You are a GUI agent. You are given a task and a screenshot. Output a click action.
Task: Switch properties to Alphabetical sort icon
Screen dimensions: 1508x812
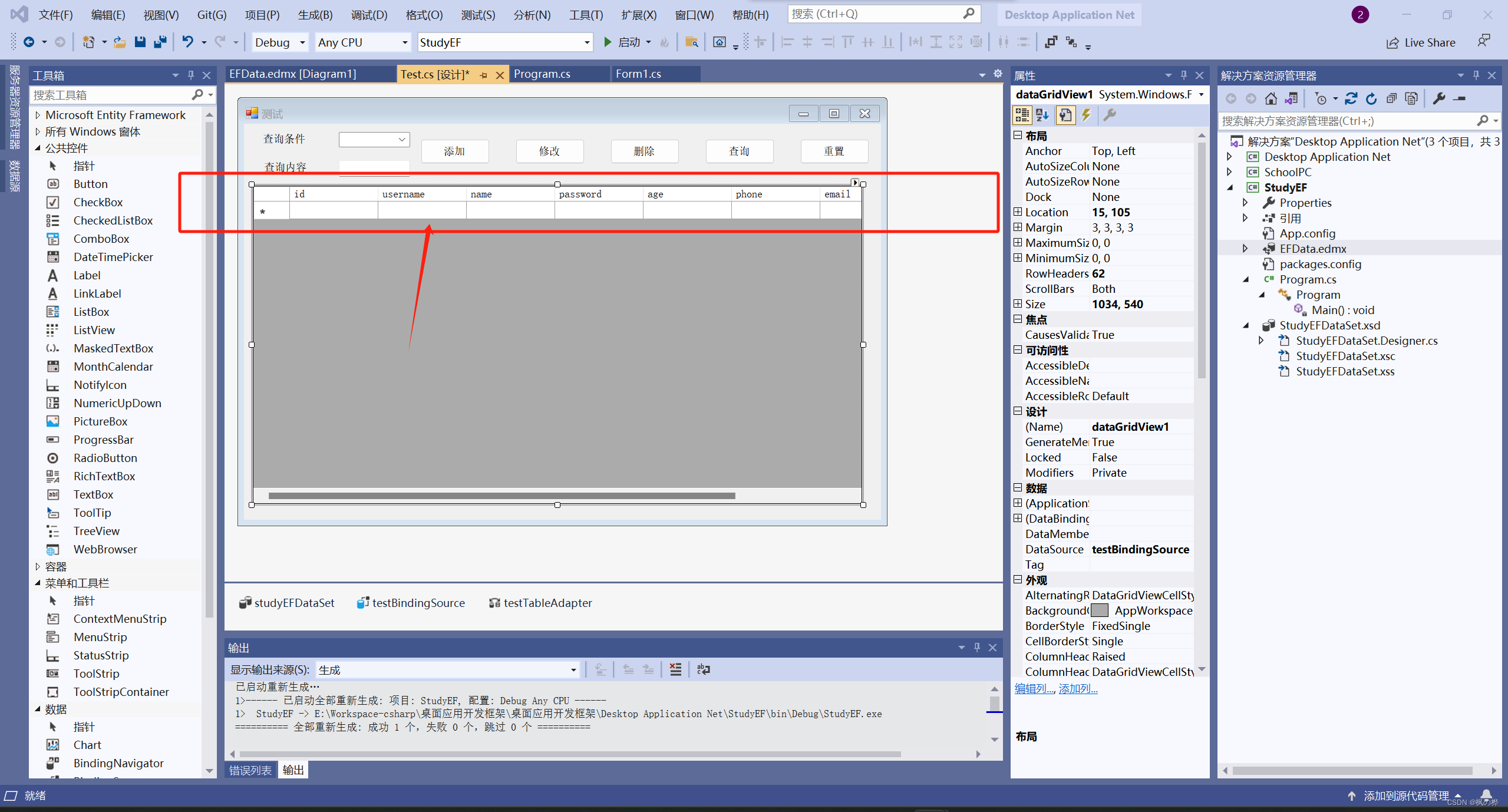point(1042,115)
